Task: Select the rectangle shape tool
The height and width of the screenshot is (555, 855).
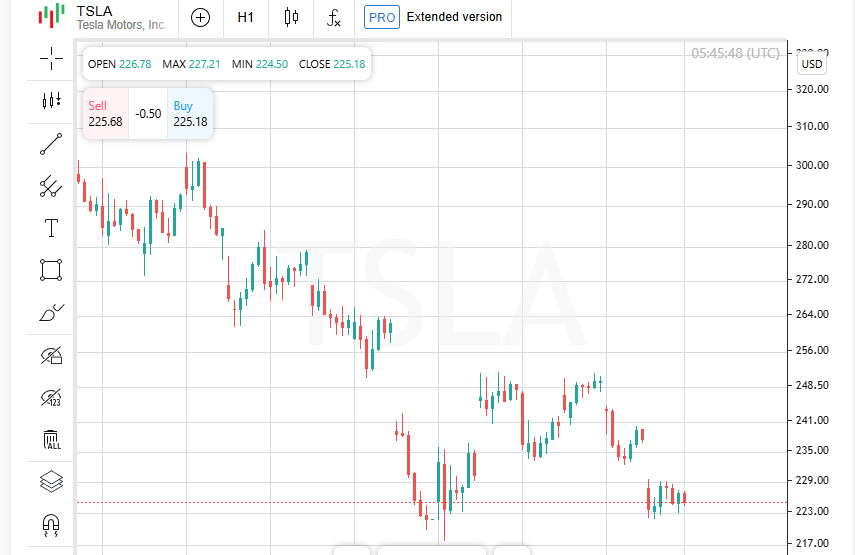Action: pyautogui.click(x=51, y=270)
